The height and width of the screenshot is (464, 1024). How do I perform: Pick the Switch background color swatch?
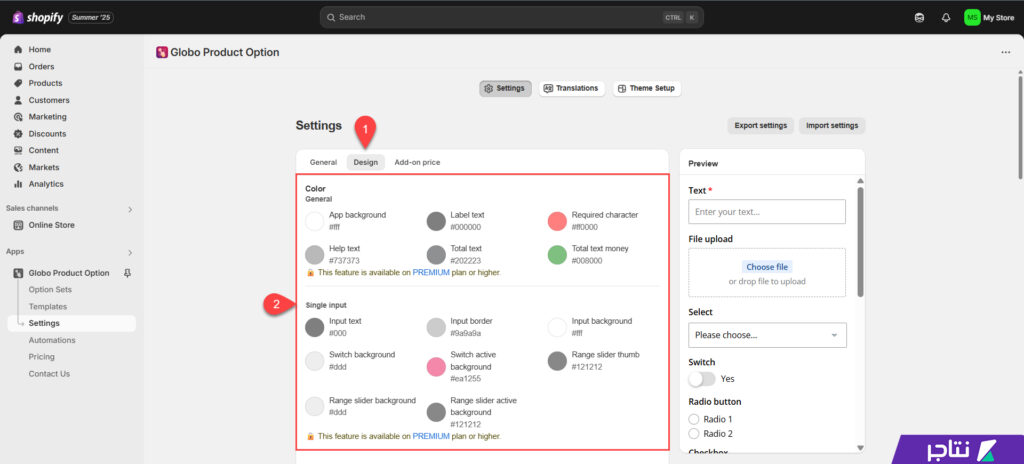pyautogui.click(x=315, y=361)
